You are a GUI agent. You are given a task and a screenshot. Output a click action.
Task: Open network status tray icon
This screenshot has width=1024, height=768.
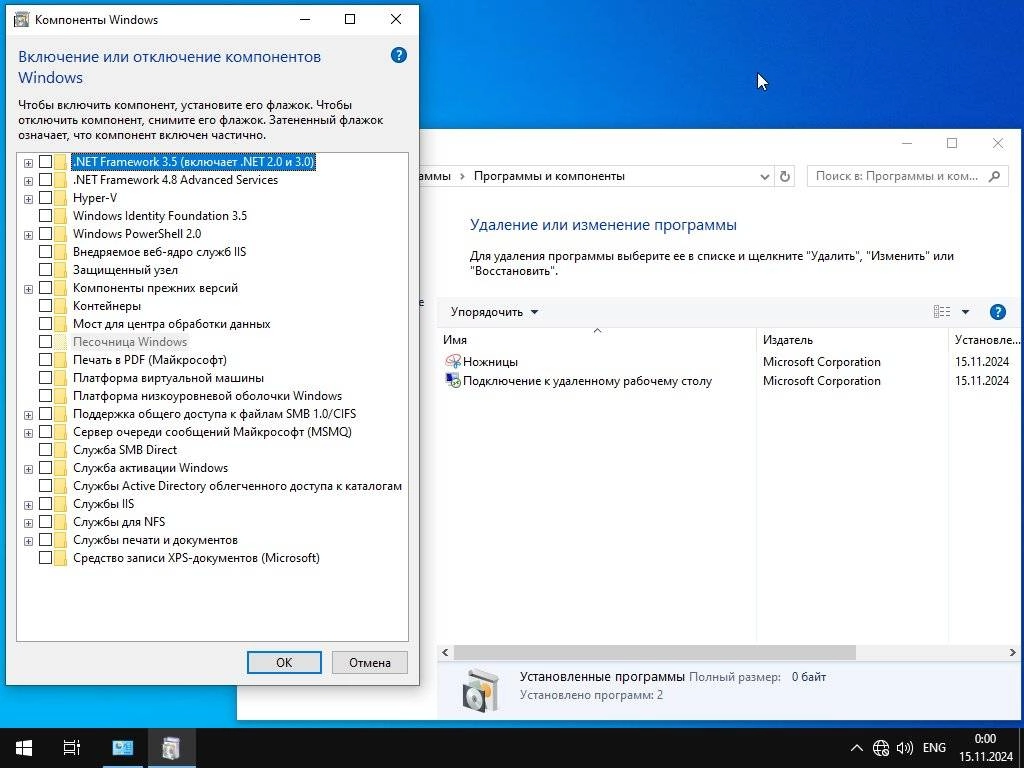(881, 748)
